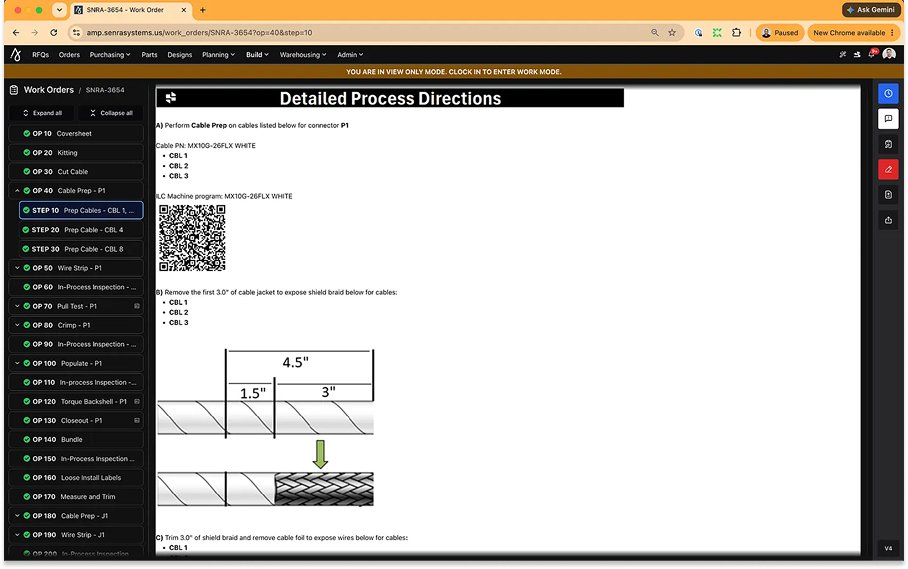Click the V4 version badge
Viewport: 908px width, 569px height.
(x=888, y=548)
